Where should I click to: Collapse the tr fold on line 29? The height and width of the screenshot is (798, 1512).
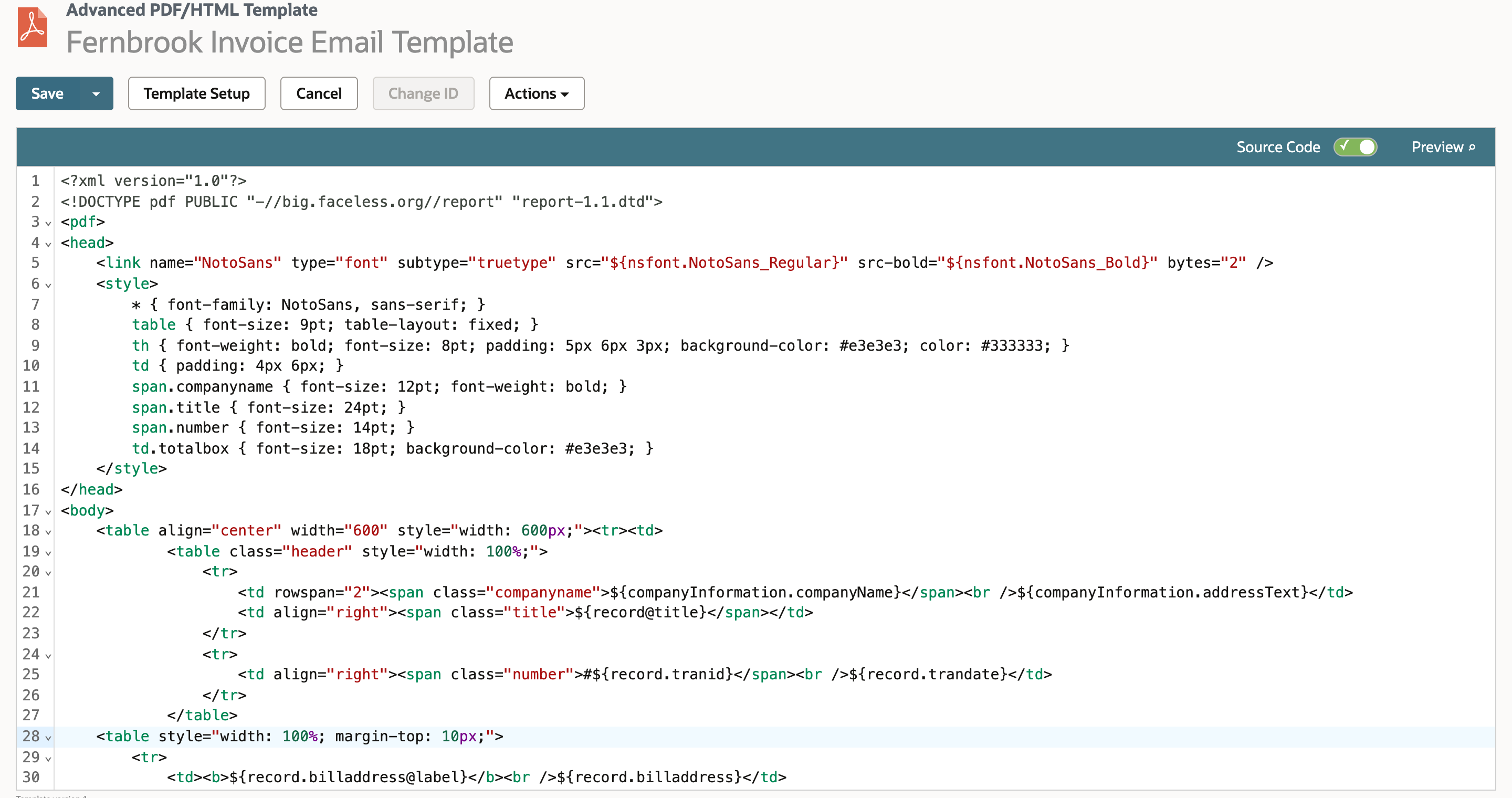(48, 759)
